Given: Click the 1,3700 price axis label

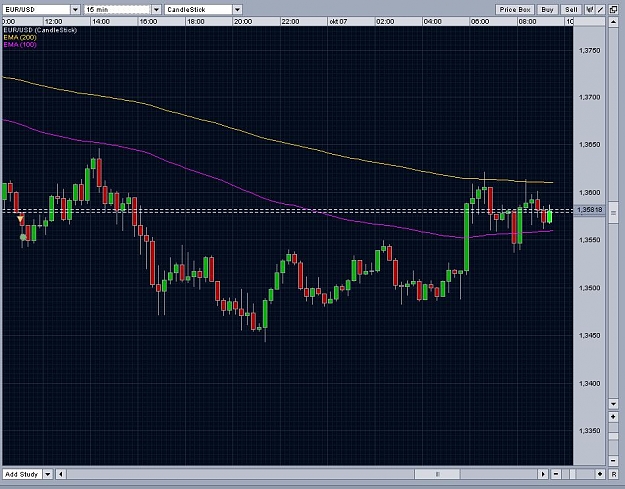Looking at the screenshot, I should tap(589, 97).
